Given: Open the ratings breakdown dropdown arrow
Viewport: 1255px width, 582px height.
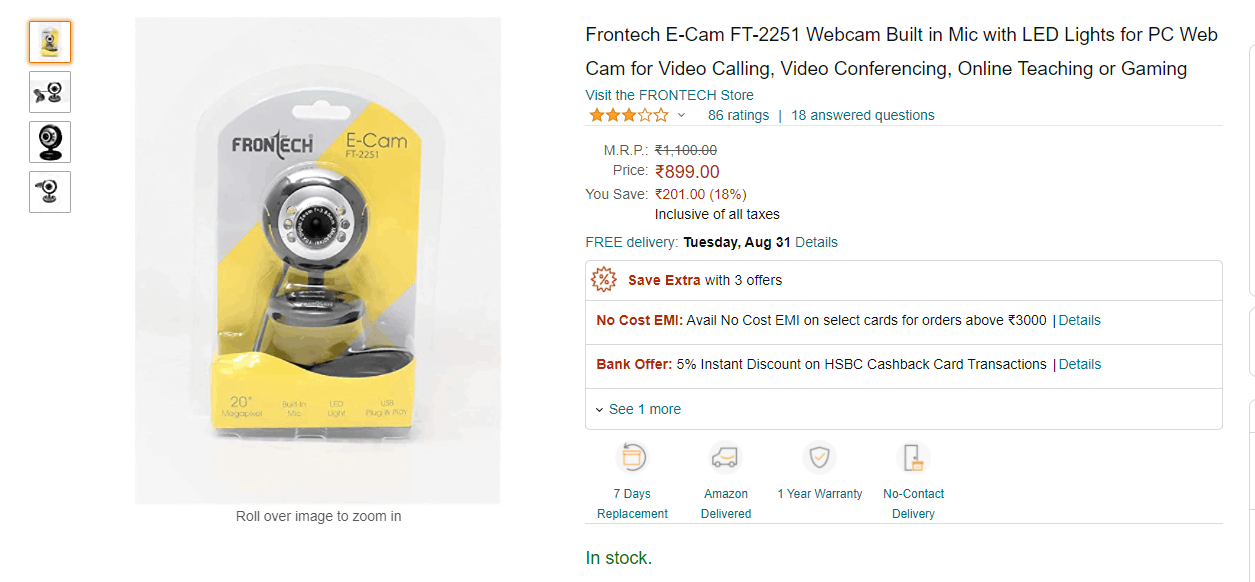Looking at the screenshot, I should (x=682, y=115).
